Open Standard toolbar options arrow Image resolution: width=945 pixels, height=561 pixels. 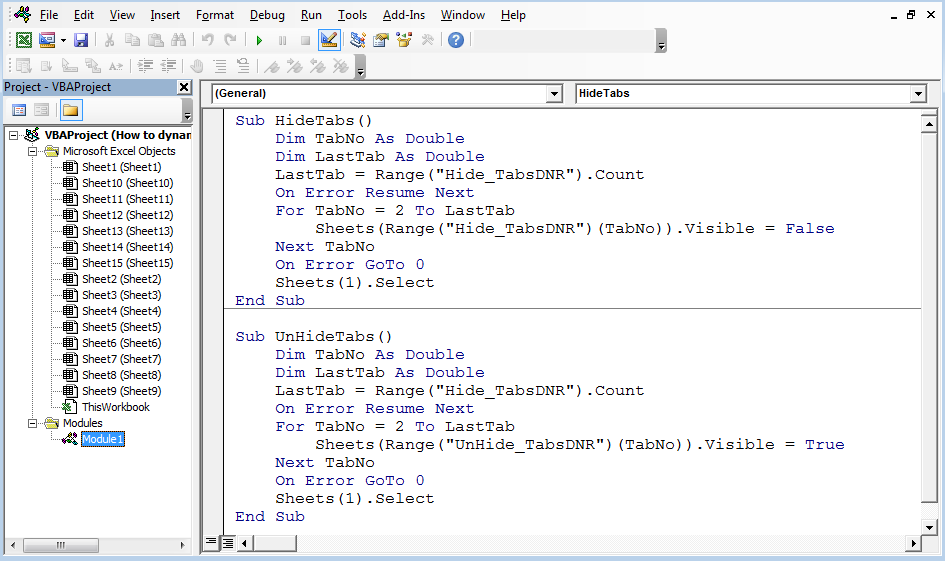pyautogui.click(x=661, y=41)
